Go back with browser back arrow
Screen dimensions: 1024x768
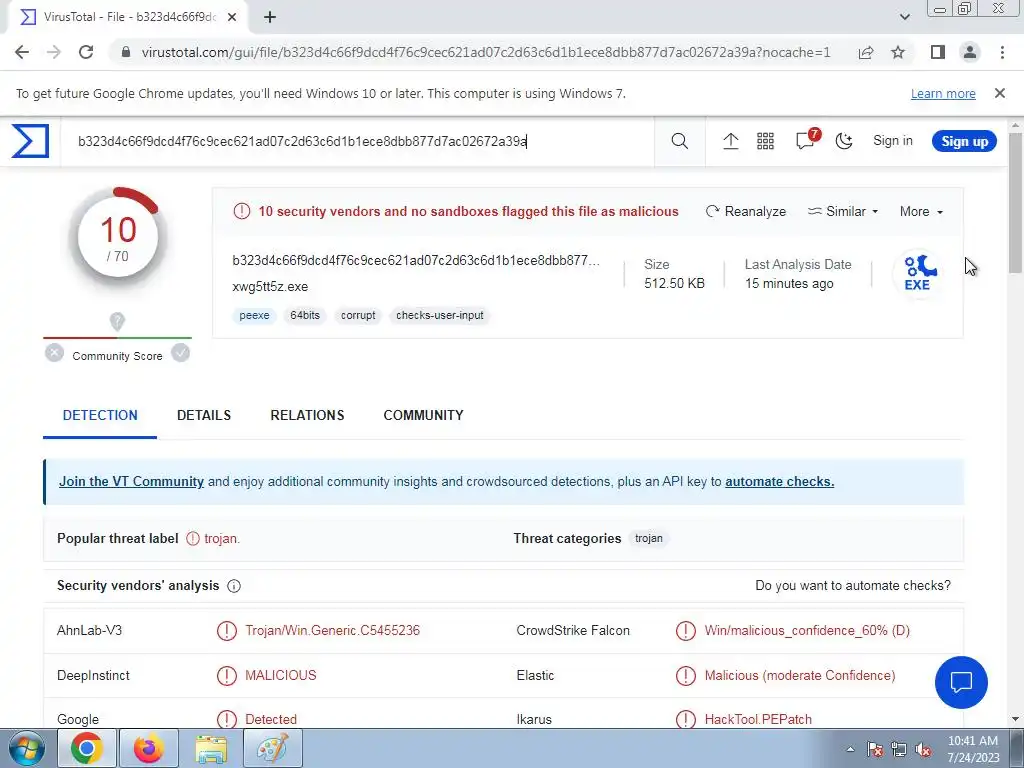pos(22,52)
